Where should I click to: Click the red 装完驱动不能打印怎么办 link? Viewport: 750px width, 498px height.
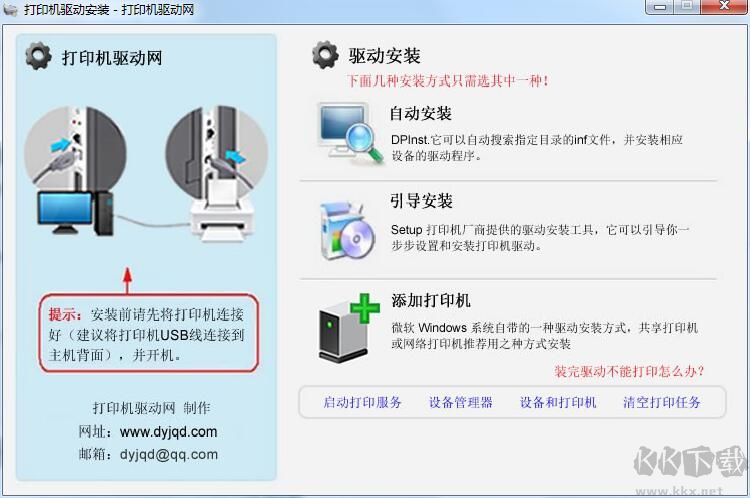[629, 371]
